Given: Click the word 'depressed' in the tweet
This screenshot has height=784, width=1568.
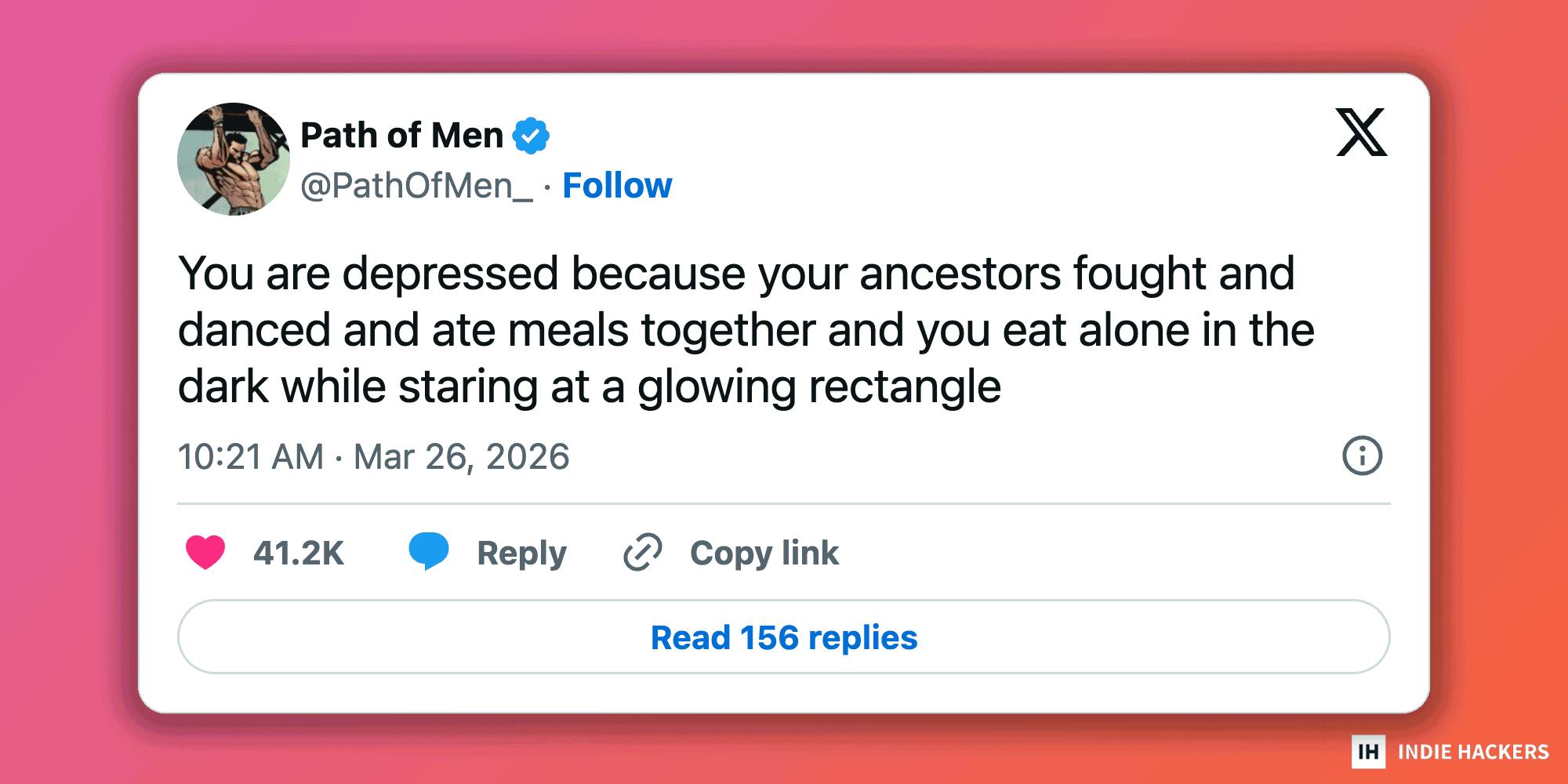Looking at the screenshot, I should 451,274.
